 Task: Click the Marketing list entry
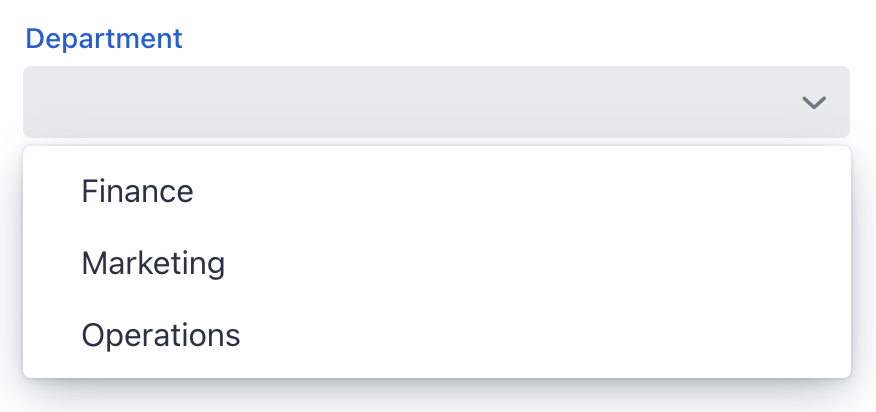(x=153, y=263)
